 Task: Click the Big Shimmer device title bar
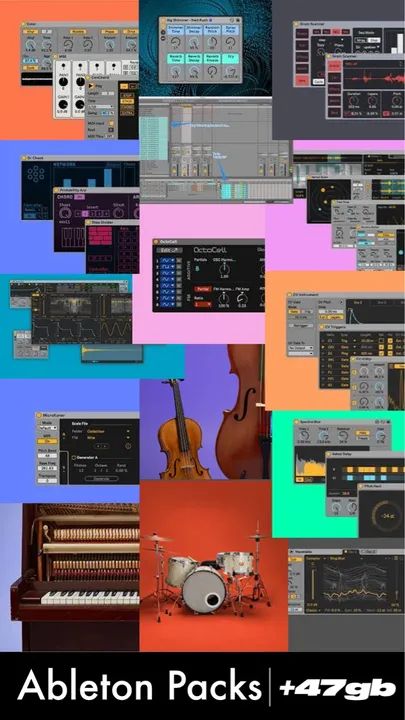click(201, 20)
